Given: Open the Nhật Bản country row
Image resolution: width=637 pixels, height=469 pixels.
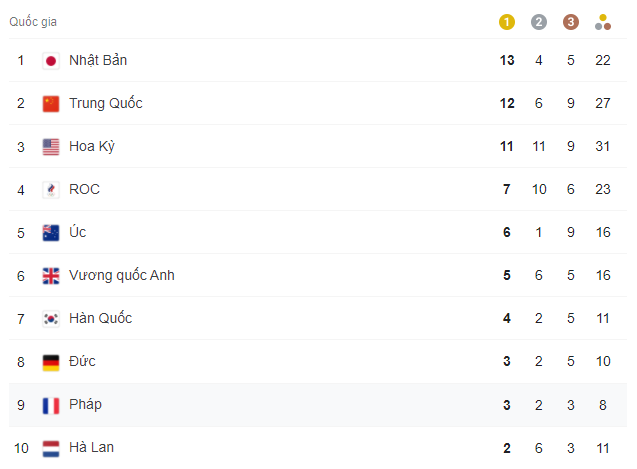Looking at the screenshot, I should pos(318,60).
